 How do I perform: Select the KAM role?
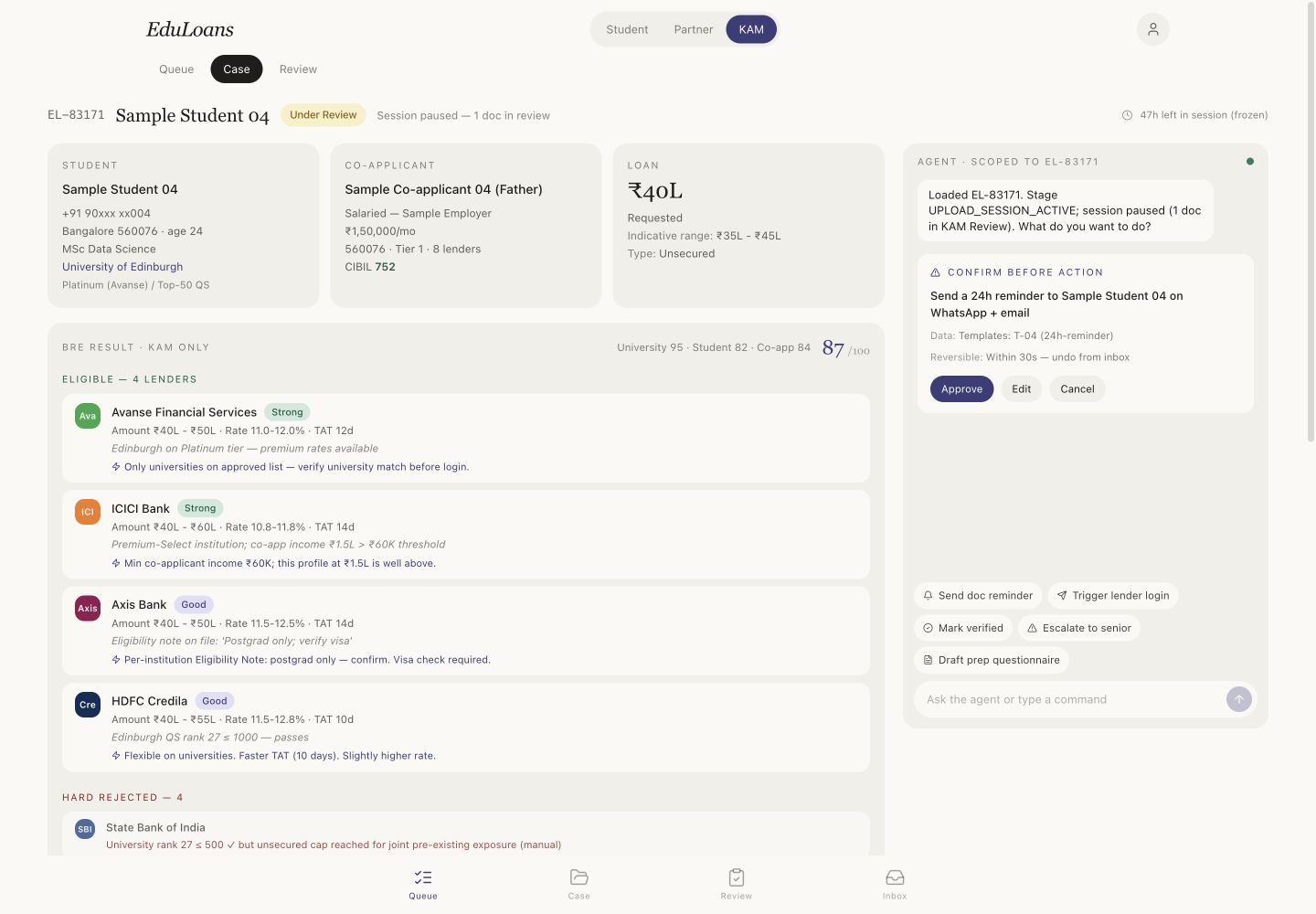click(x=751, y=29)
